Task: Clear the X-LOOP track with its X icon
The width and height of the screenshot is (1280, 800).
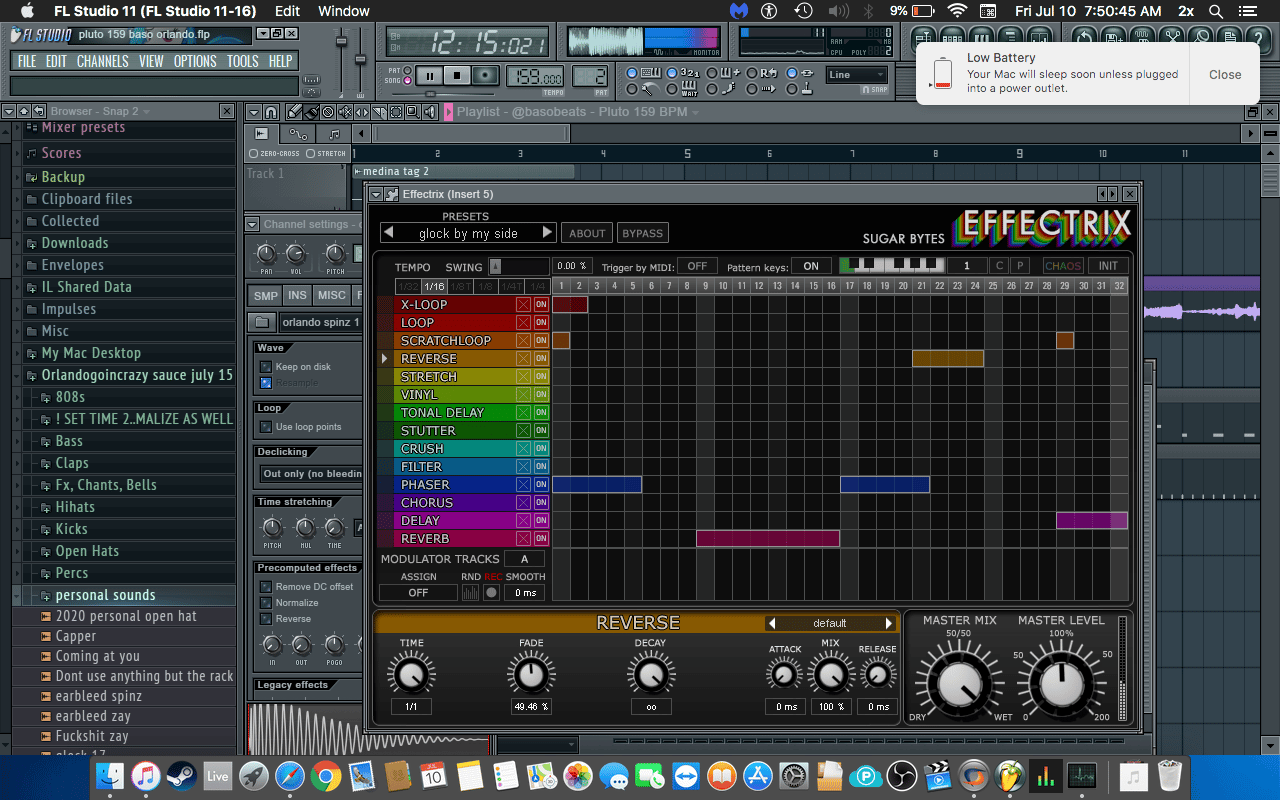Action: [x=523, y=305]
